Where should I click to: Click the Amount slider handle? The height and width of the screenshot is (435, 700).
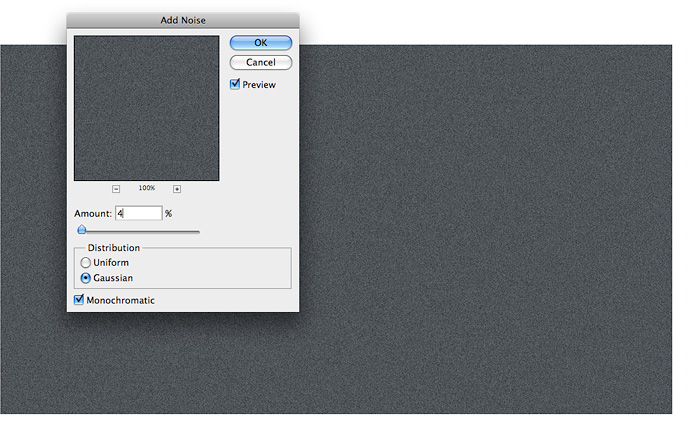(82, 231)
